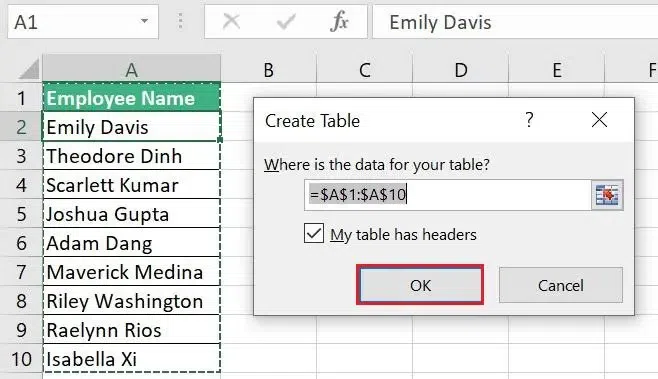Select column C header
The image size is (658, 379).
coord(365,69)
